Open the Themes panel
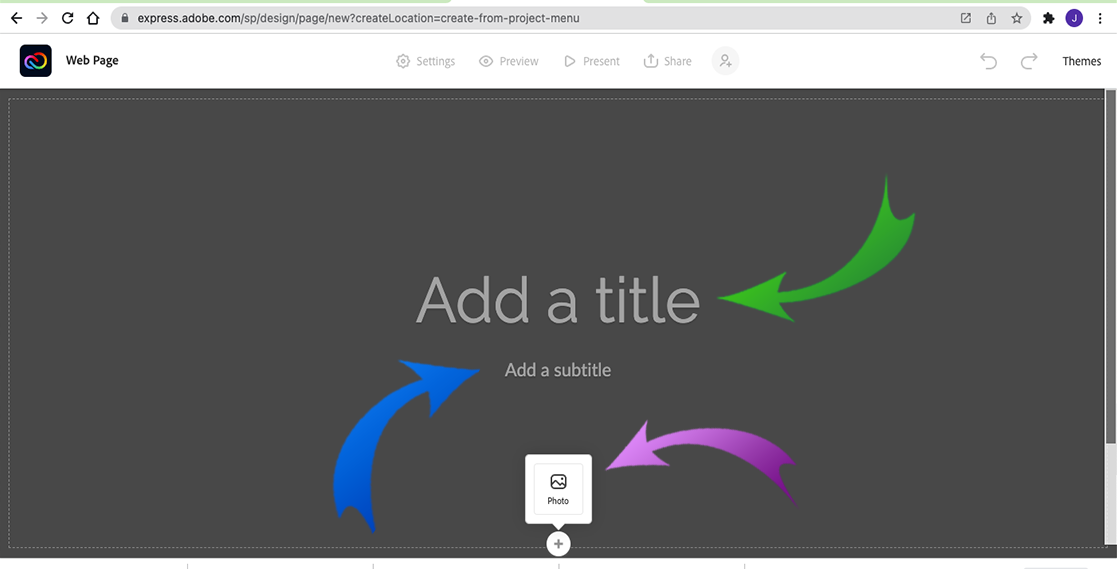The image size is (1117, 569). (x=1081, y=61)
